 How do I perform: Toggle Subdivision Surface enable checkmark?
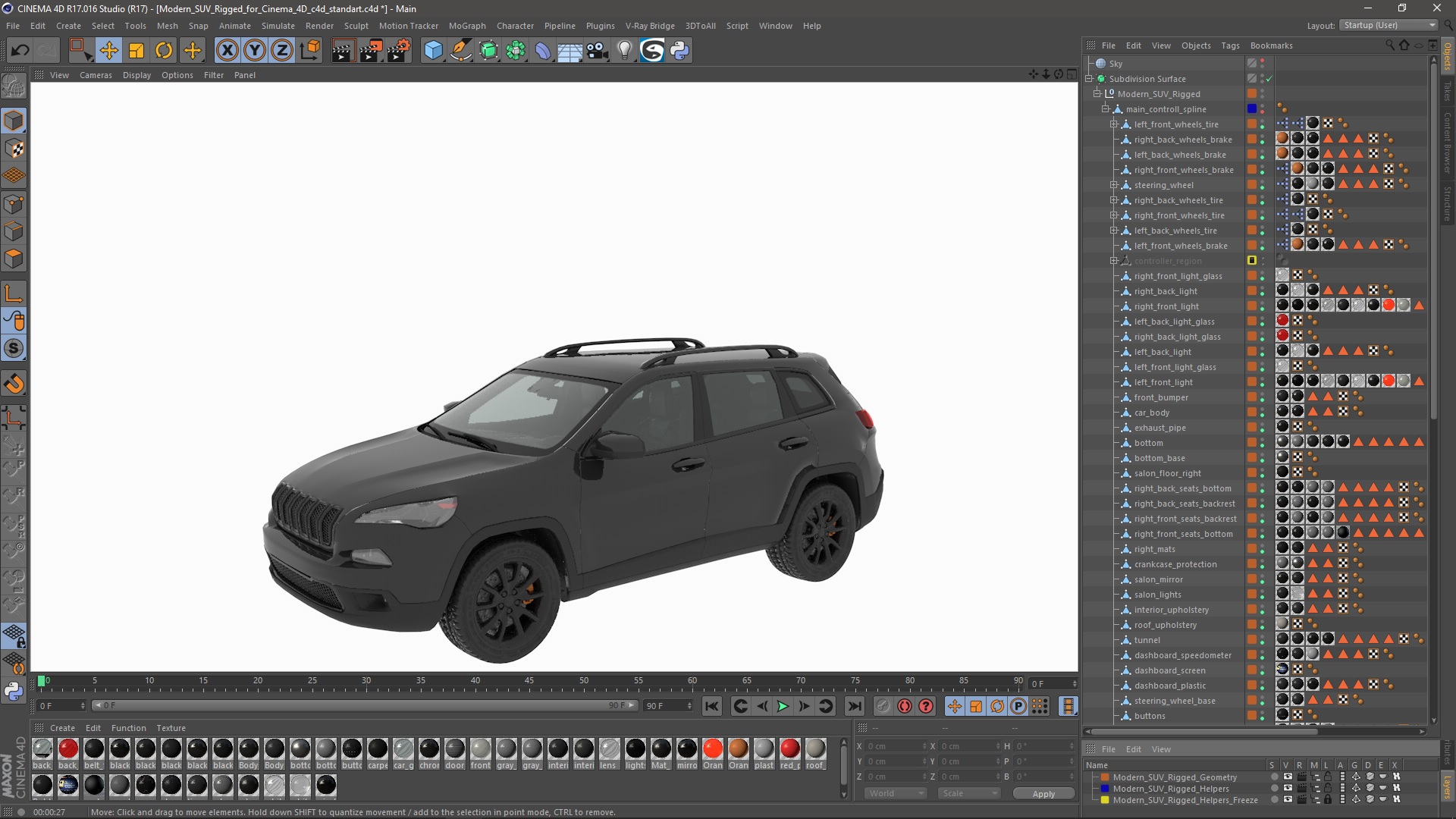[x=1269, y=79]
